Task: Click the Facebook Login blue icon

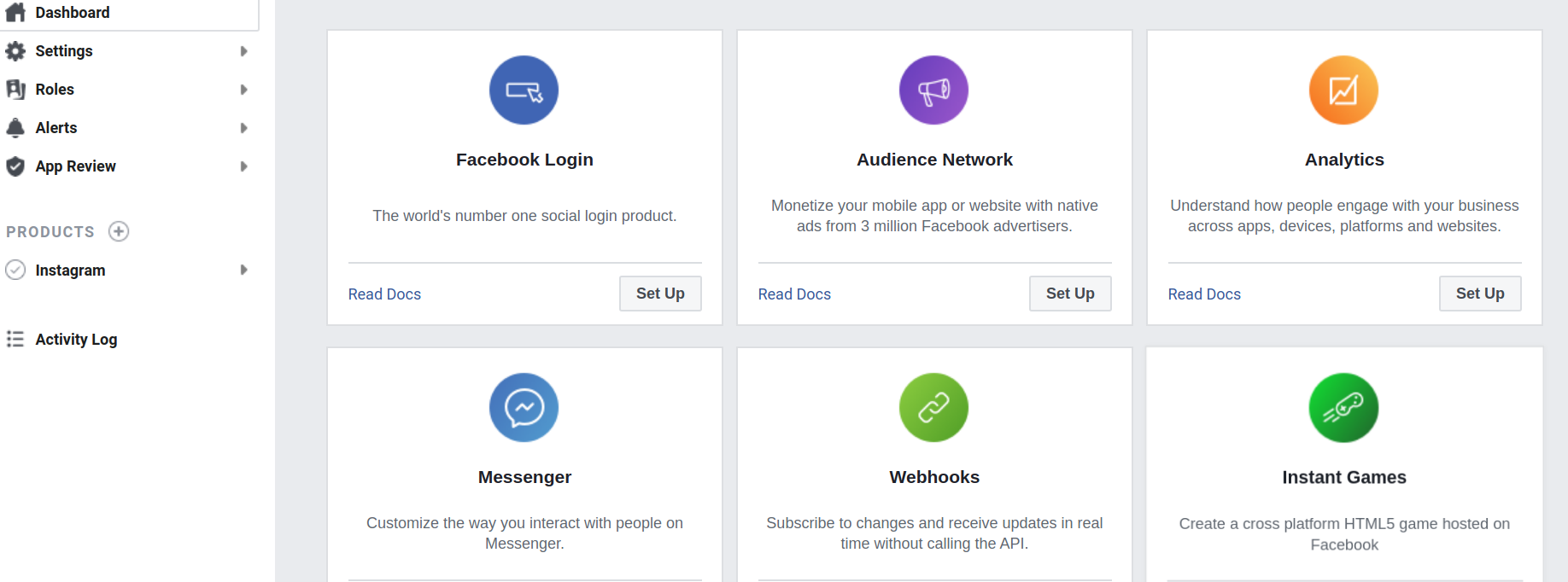Action: coord(524,90)
